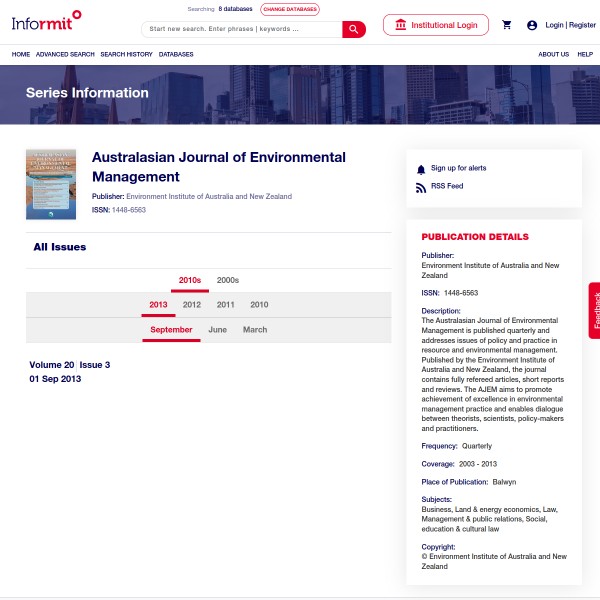Type in the search phrases field
The height and width of the screenshot is (600, 600).
[x=241, y=29]
